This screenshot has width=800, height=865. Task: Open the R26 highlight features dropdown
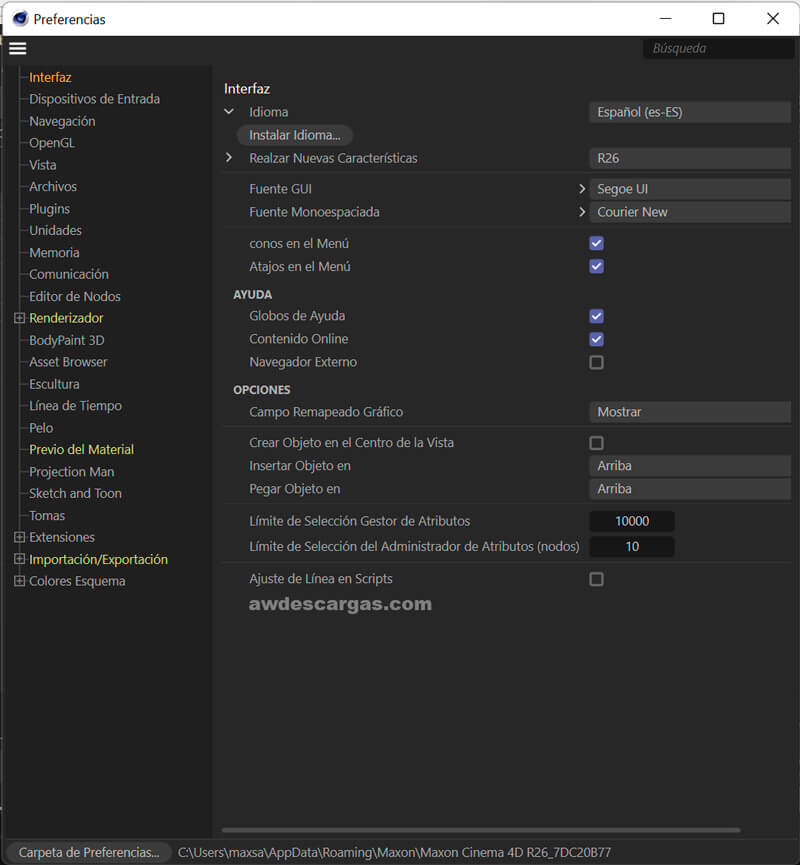tap(690, 158)
